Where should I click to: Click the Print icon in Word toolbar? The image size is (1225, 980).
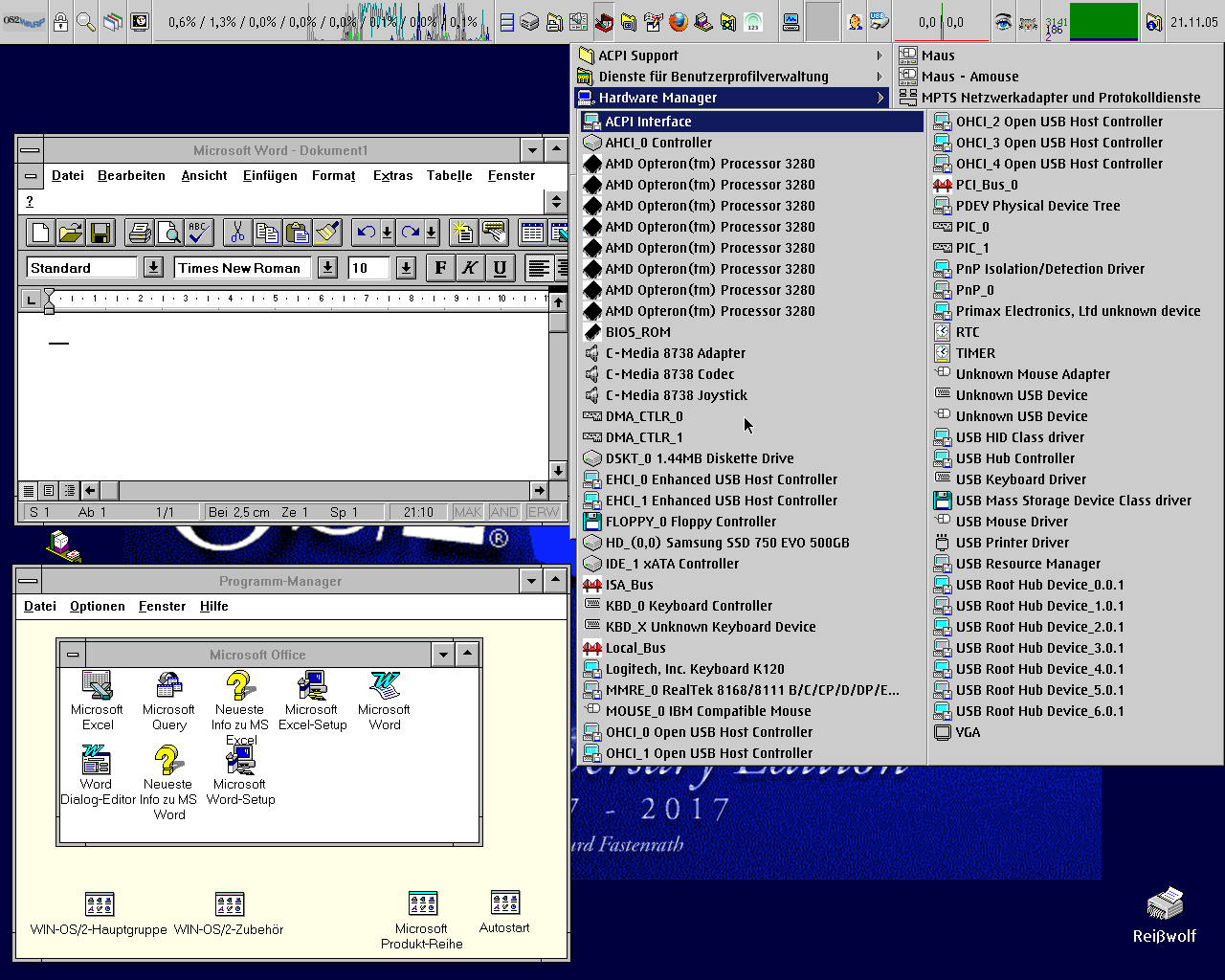(x=140, y=233)
